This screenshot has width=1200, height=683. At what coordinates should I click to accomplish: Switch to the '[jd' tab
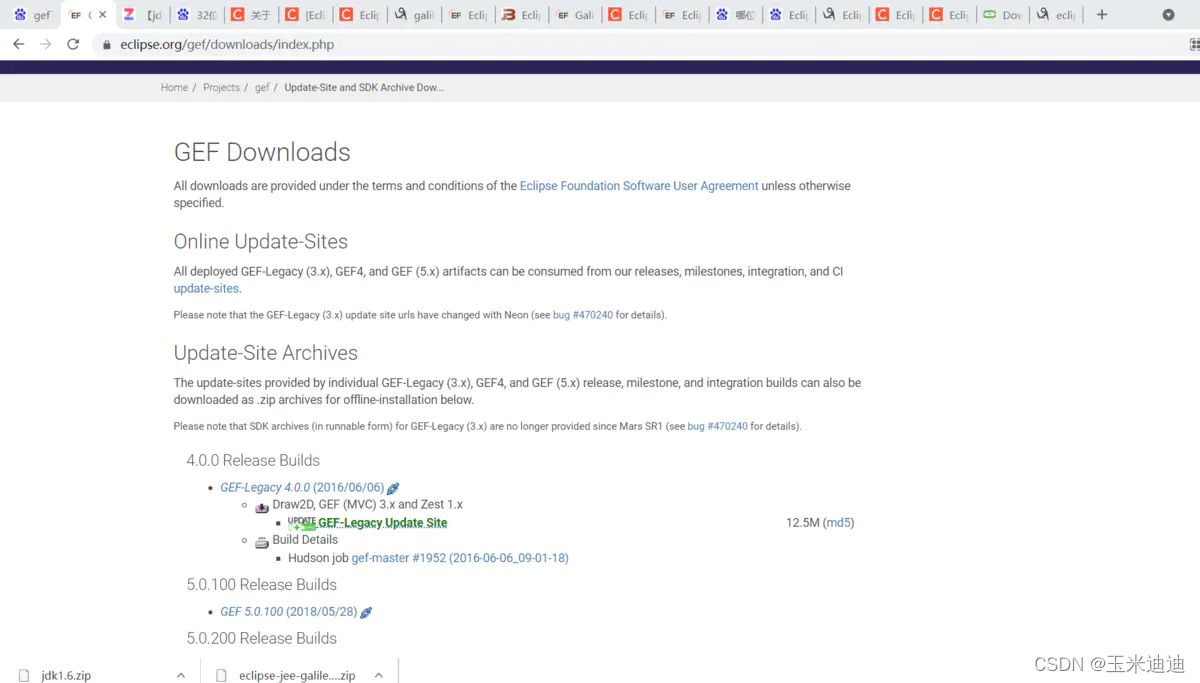(143, 15)
